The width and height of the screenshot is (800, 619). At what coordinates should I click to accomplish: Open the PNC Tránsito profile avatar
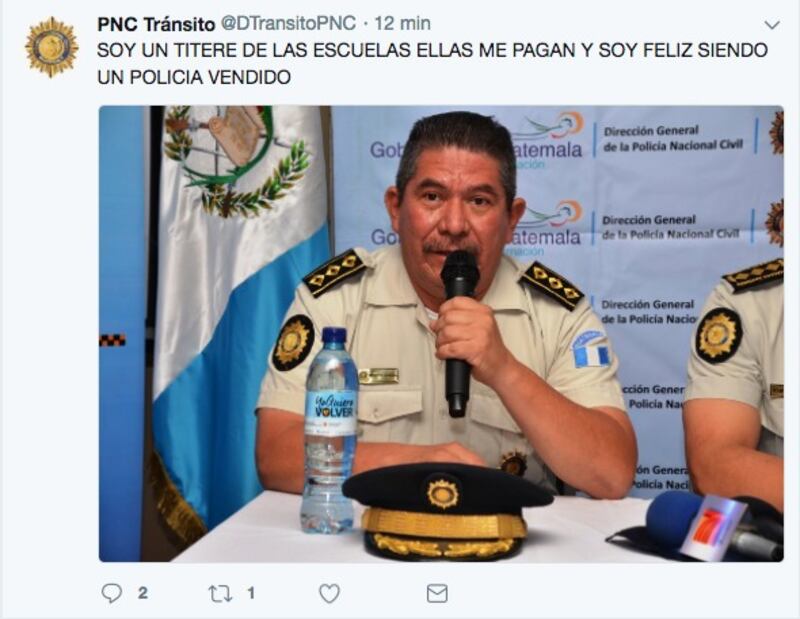[x=52, y=47]
